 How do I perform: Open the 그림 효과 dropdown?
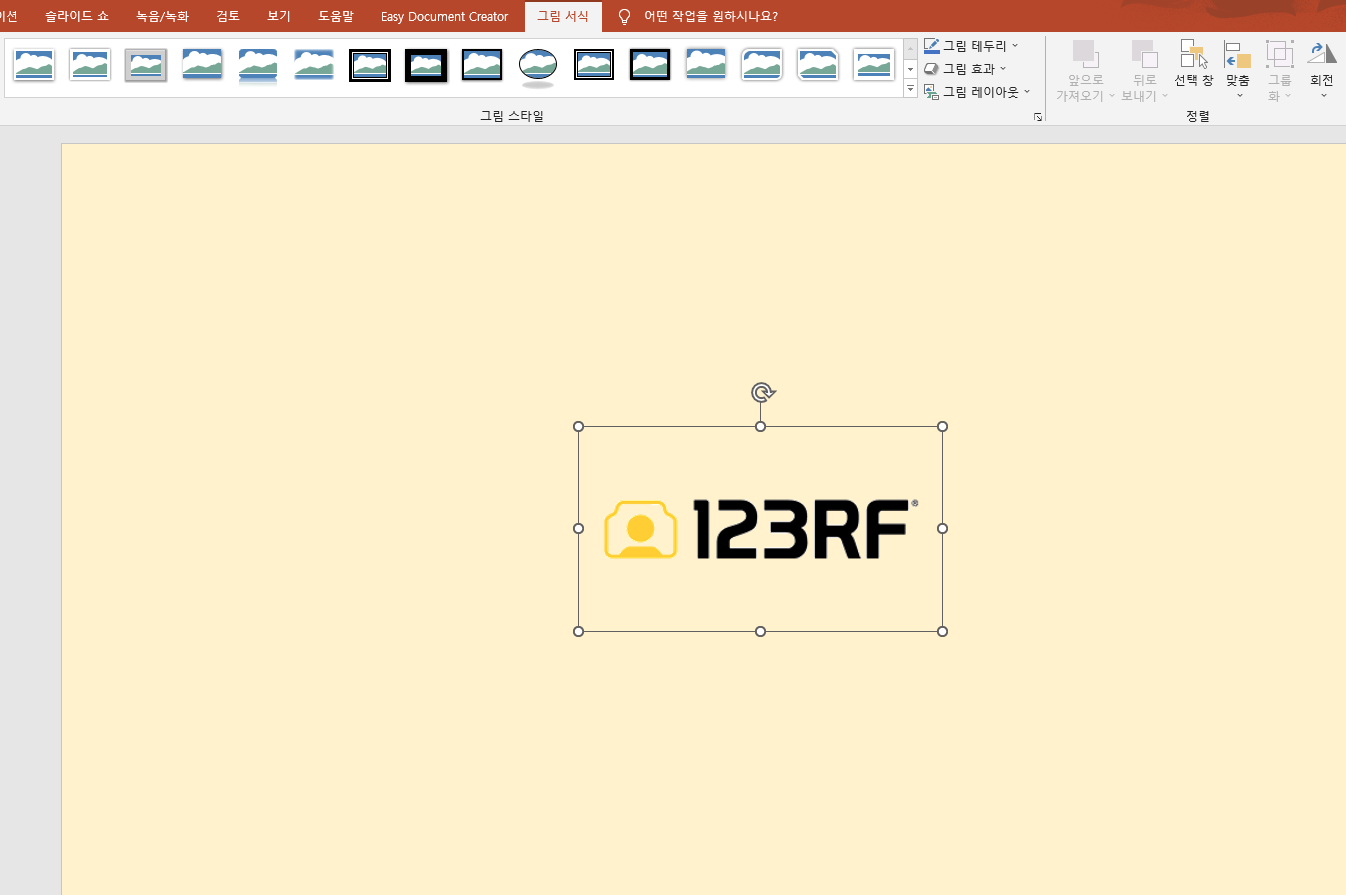(x=965, y=69)
